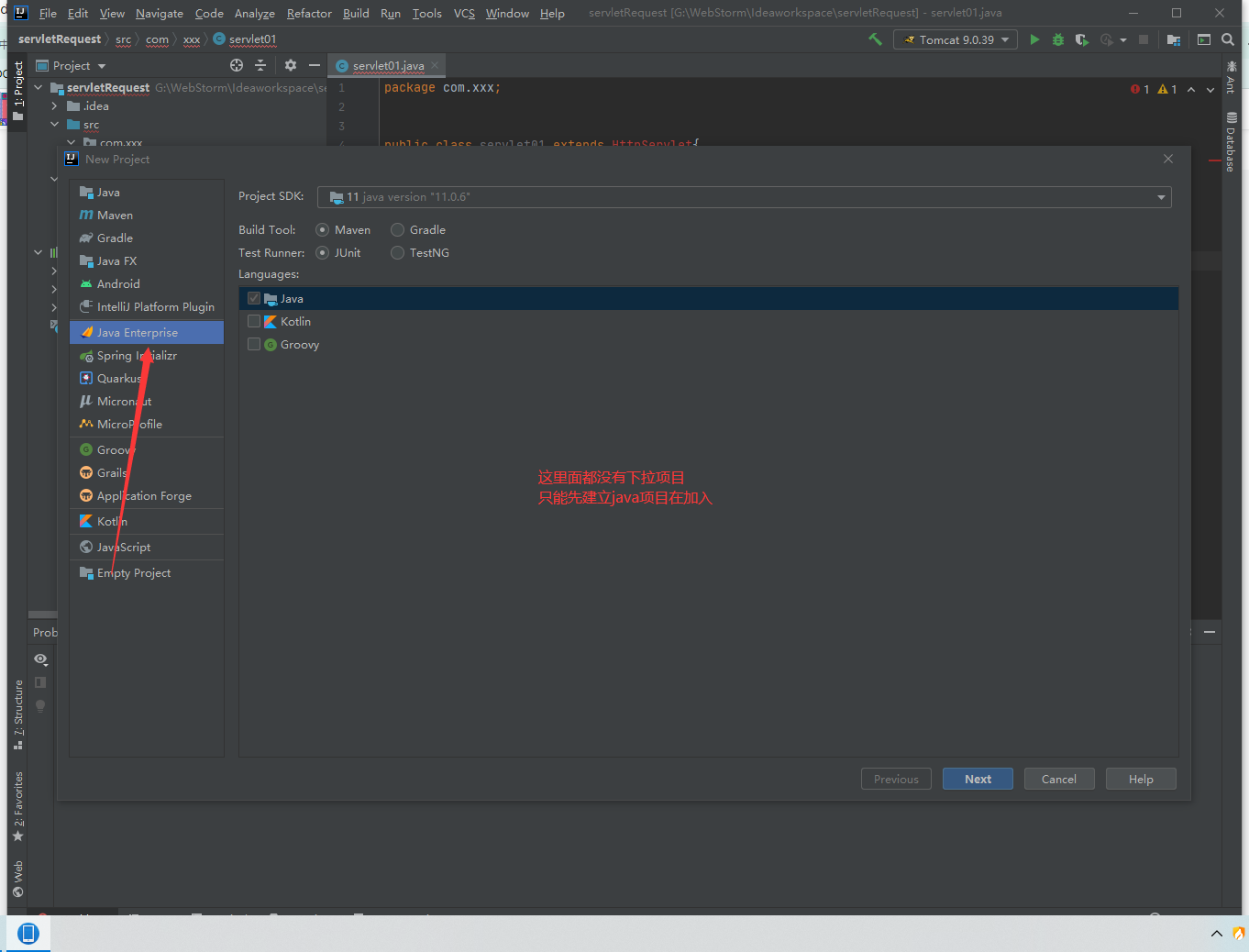Expand the .idea folder

click(54, 105)
